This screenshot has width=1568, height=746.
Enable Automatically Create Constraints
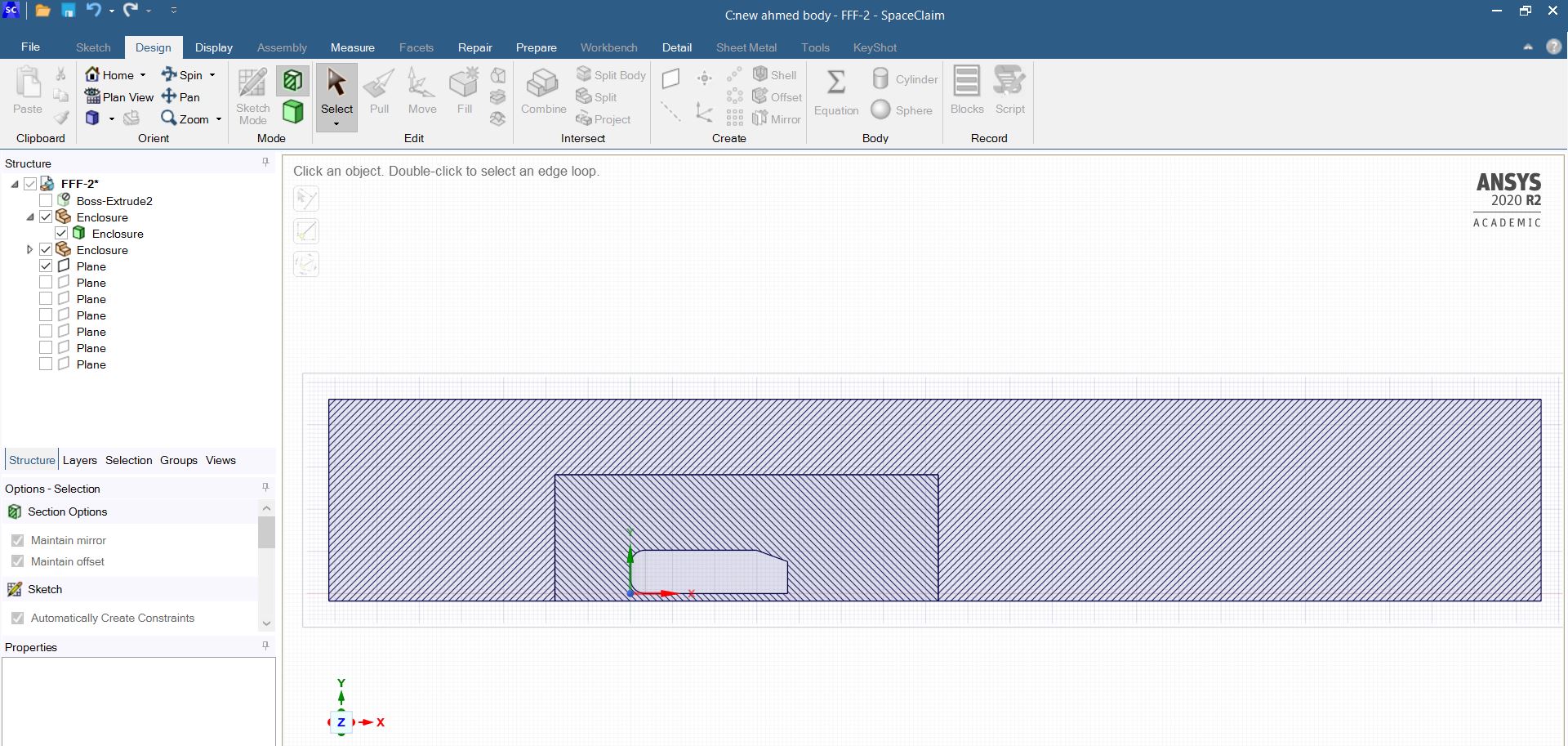pyautogui.click(x=17, y=618)
